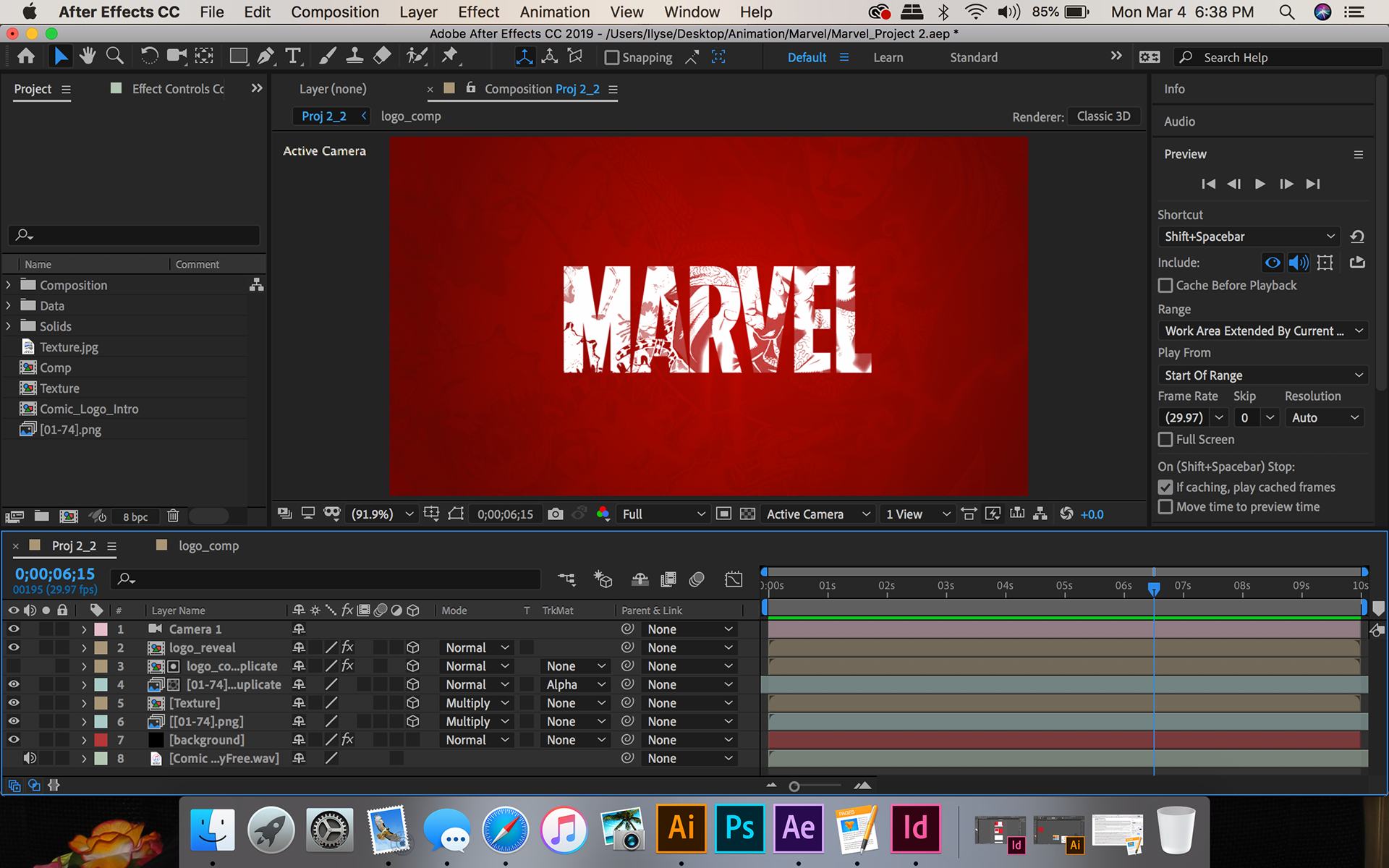
Task: Check Cache Before Playback
Action: pos(1165,286)
